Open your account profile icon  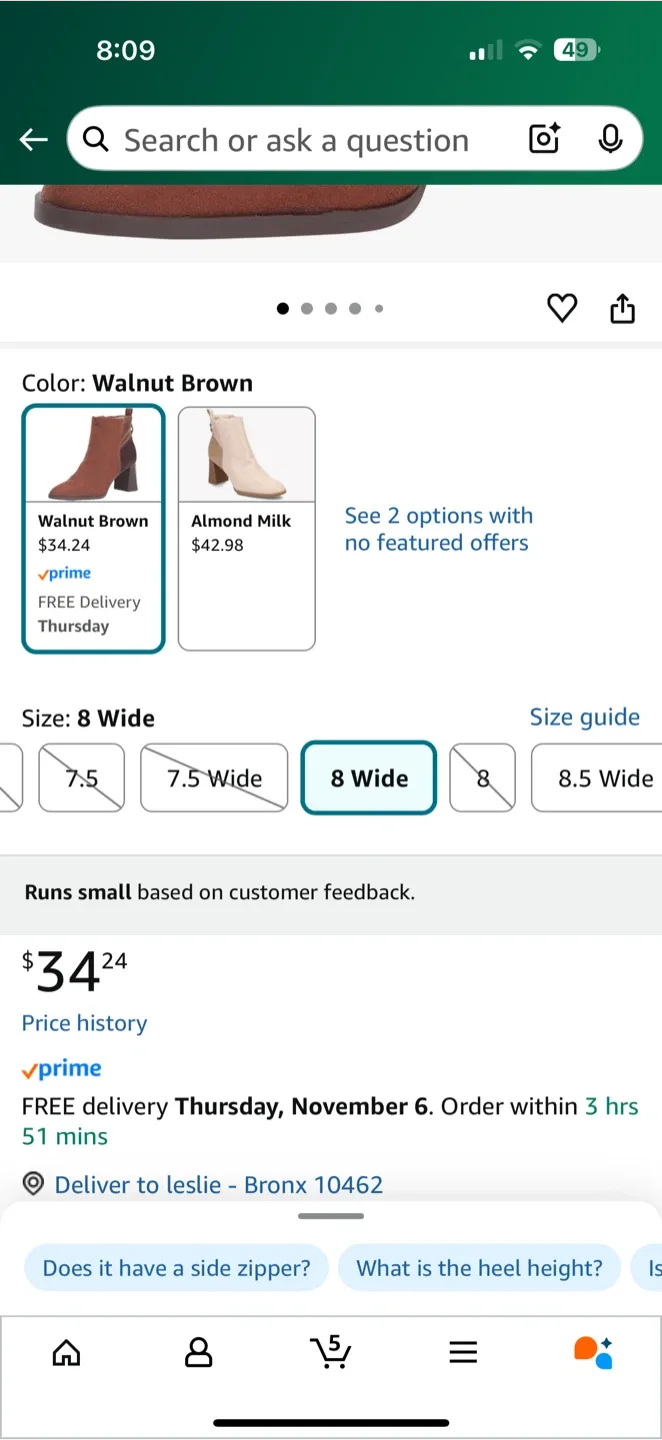[198, 1352]
